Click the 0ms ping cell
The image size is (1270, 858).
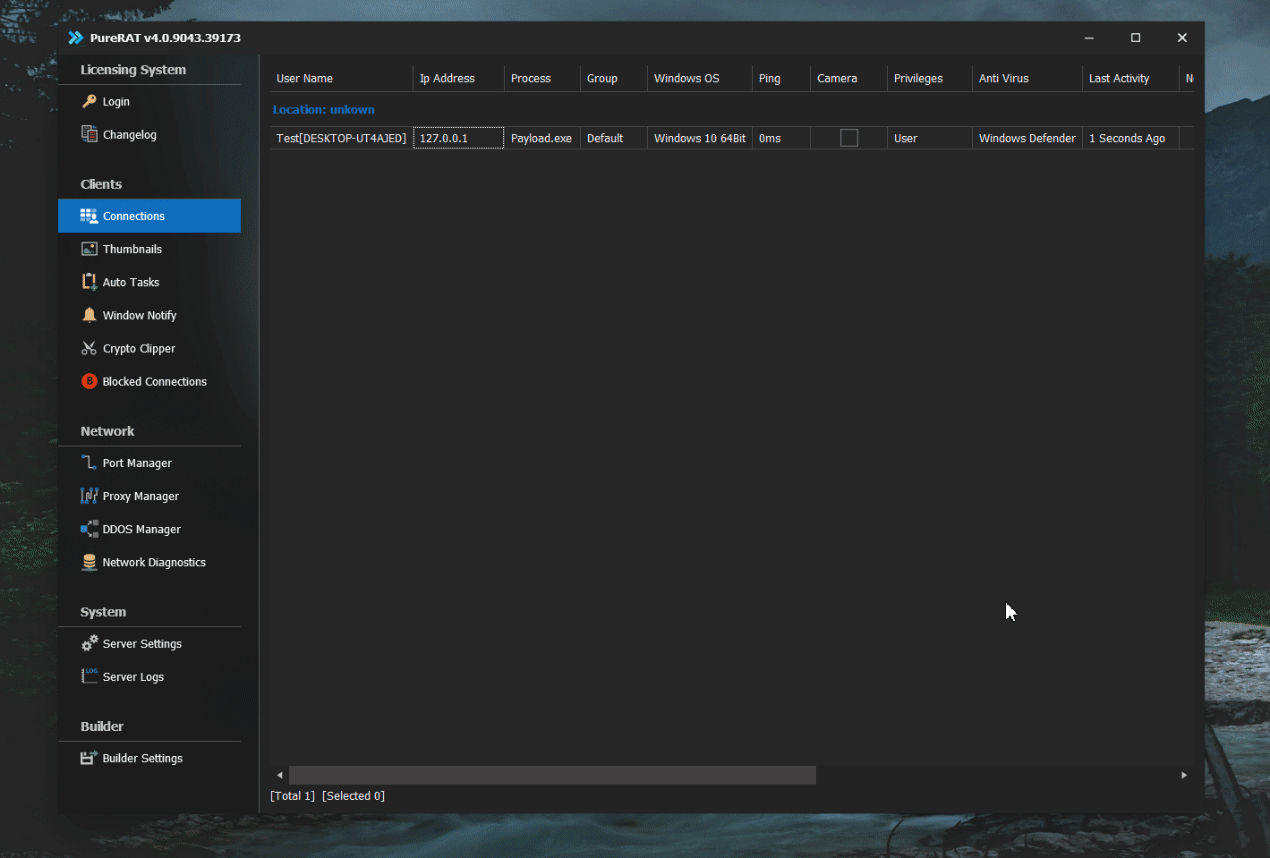(x=781, y=138)
